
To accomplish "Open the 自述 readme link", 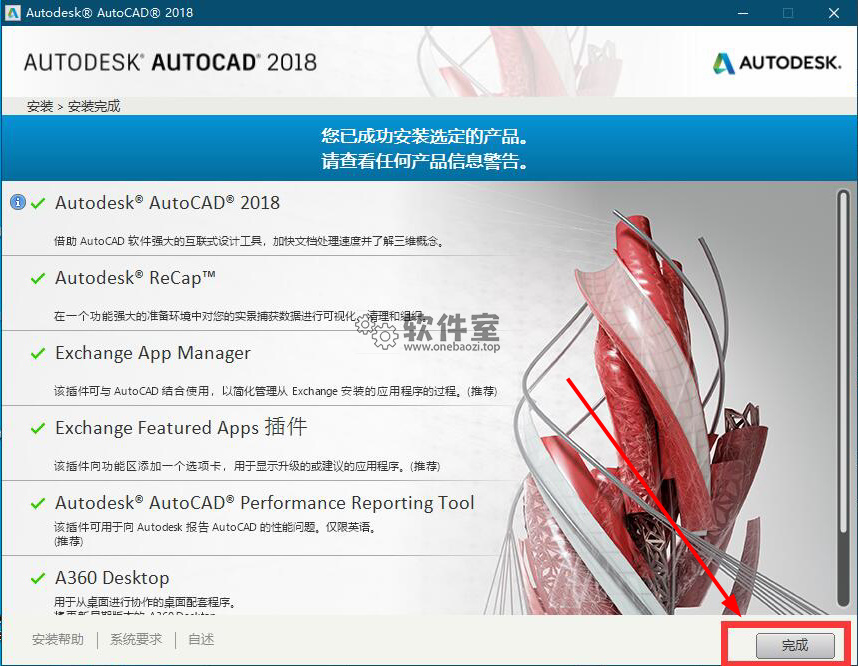I will point(201,639).
